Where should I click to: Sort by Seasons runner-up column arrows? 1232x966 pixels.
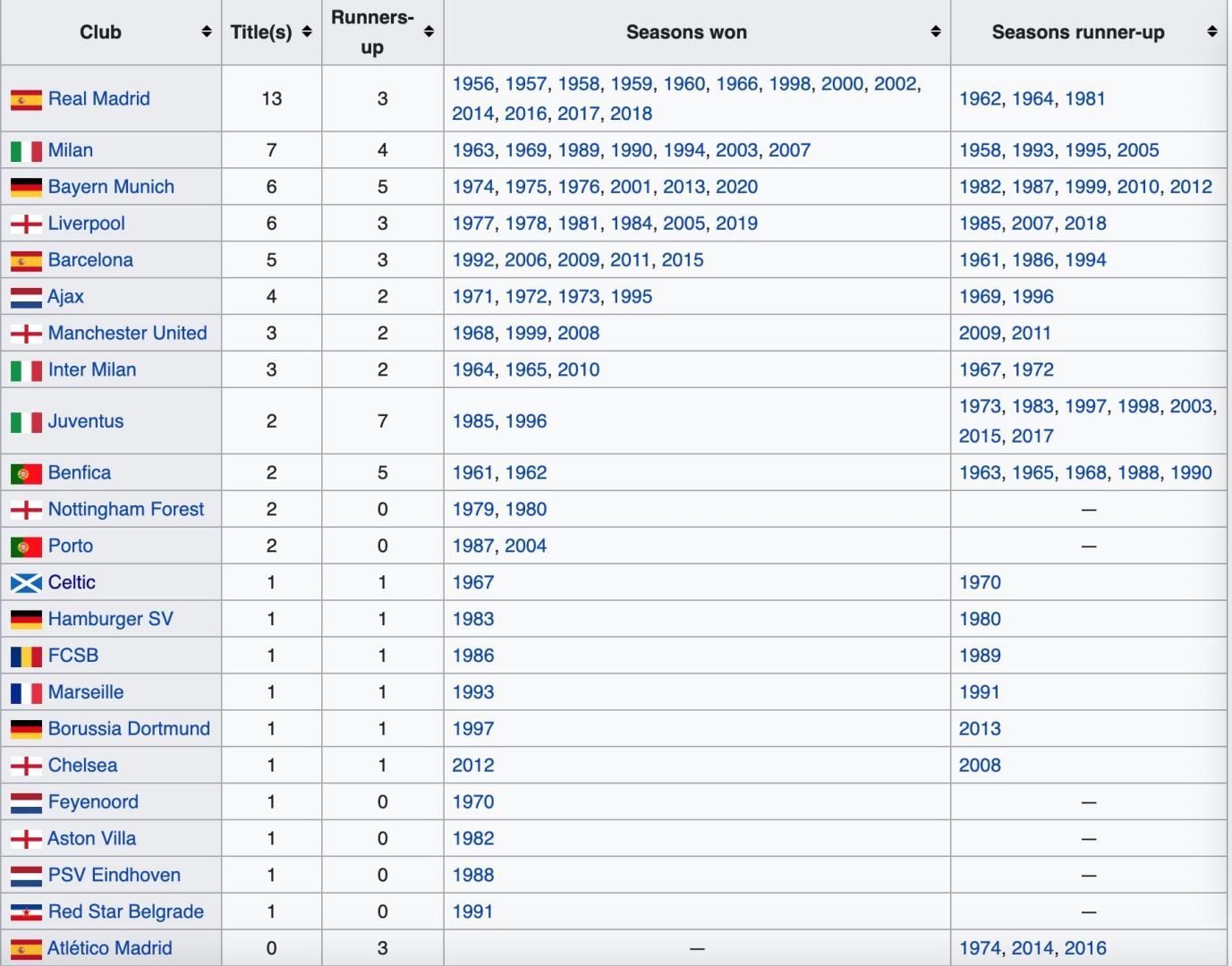[x=1212, y=32]
